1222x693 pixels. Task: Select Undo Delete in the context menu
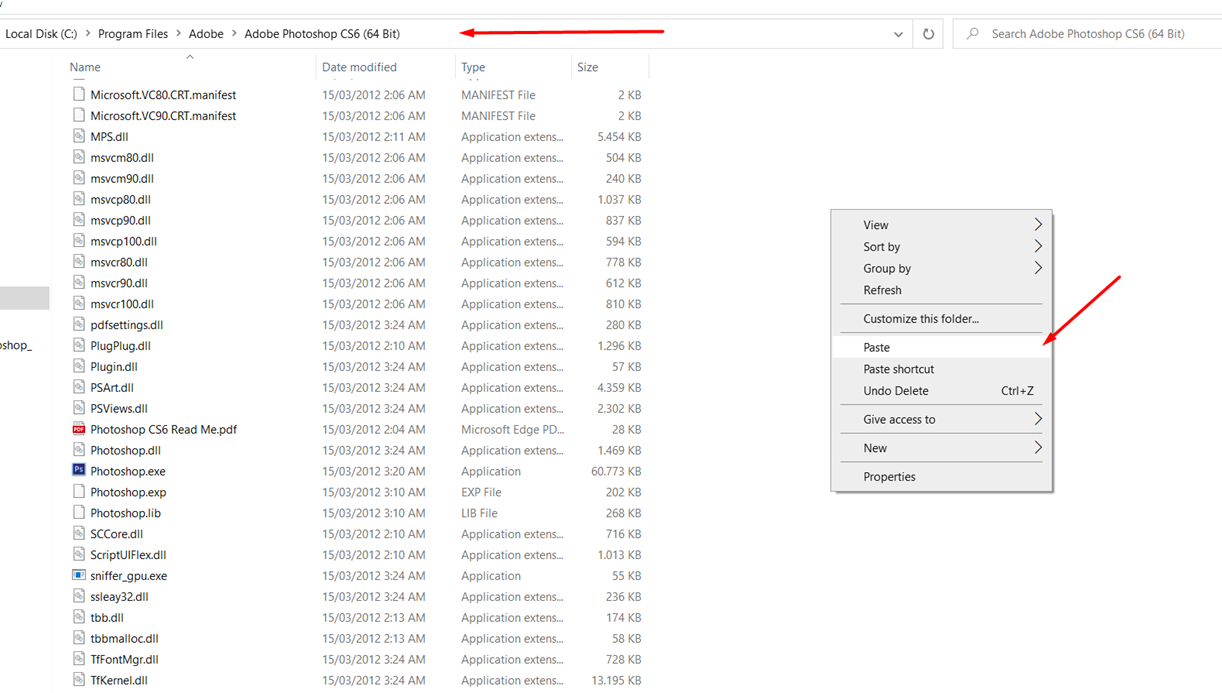[941, 391]
